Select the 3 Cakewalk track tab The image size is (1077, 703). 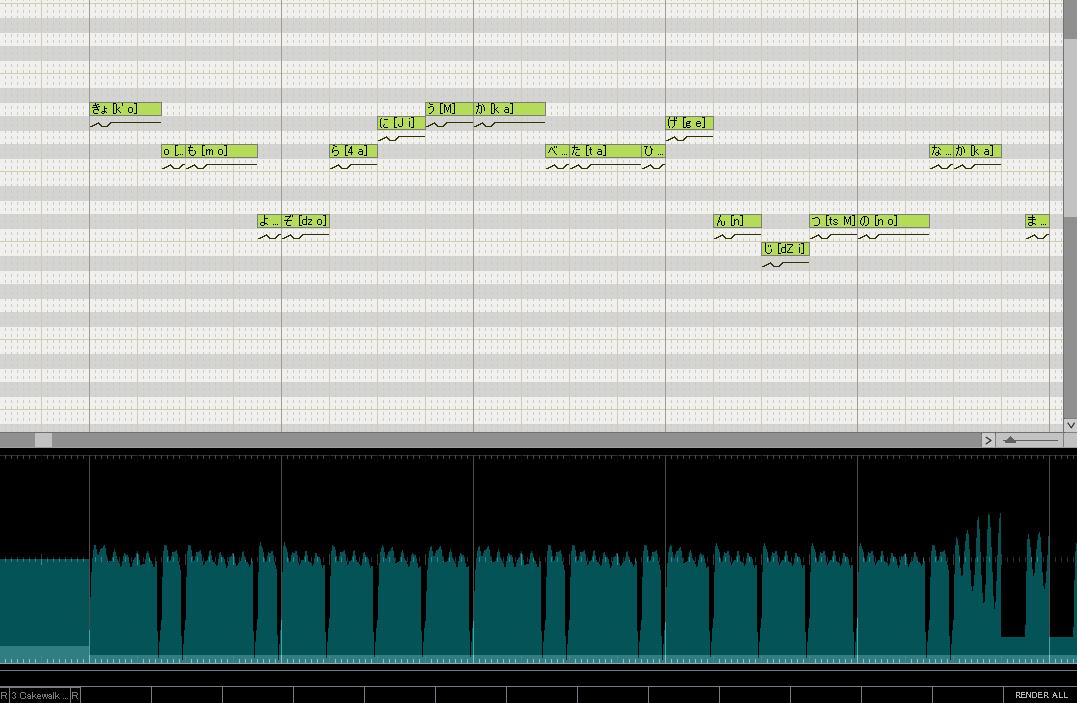click(40, 695)
